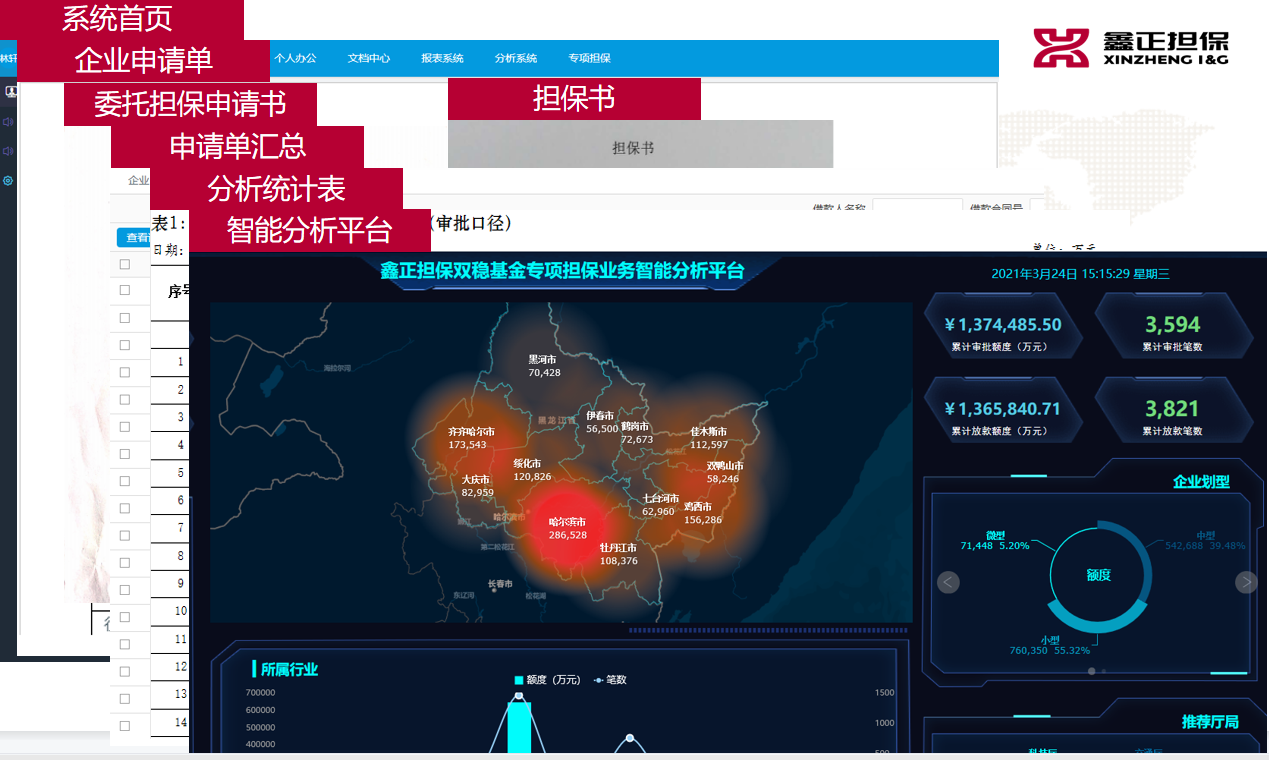The width and height of the screenshot is (1269, 760).
Task: Open the 专项担保 menu
Action: [589, 58]
